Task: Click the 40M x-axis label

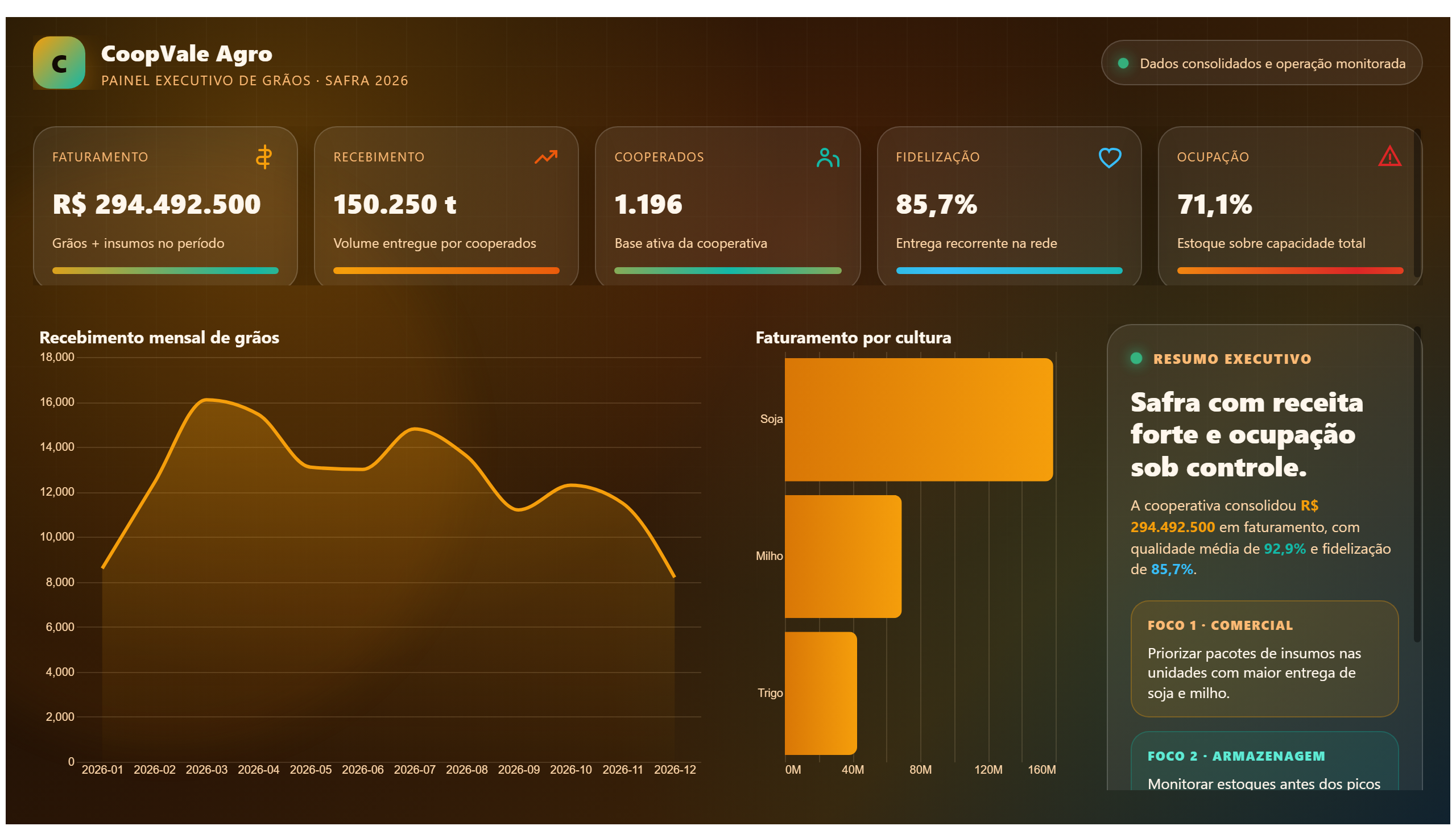Action: tap(853, 770)
